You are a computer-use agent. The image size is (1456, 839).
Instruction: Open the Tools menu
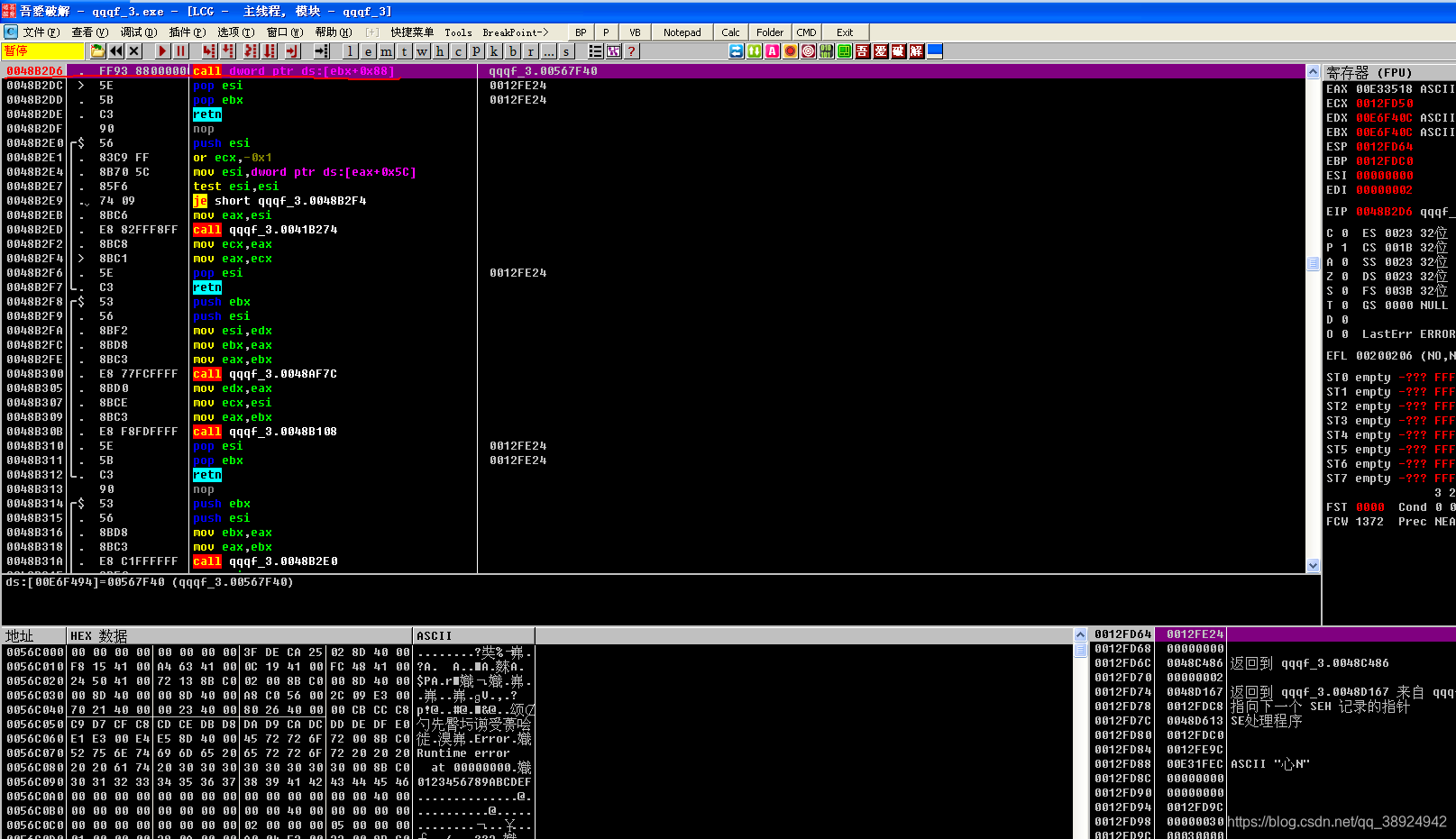point(458,32)
